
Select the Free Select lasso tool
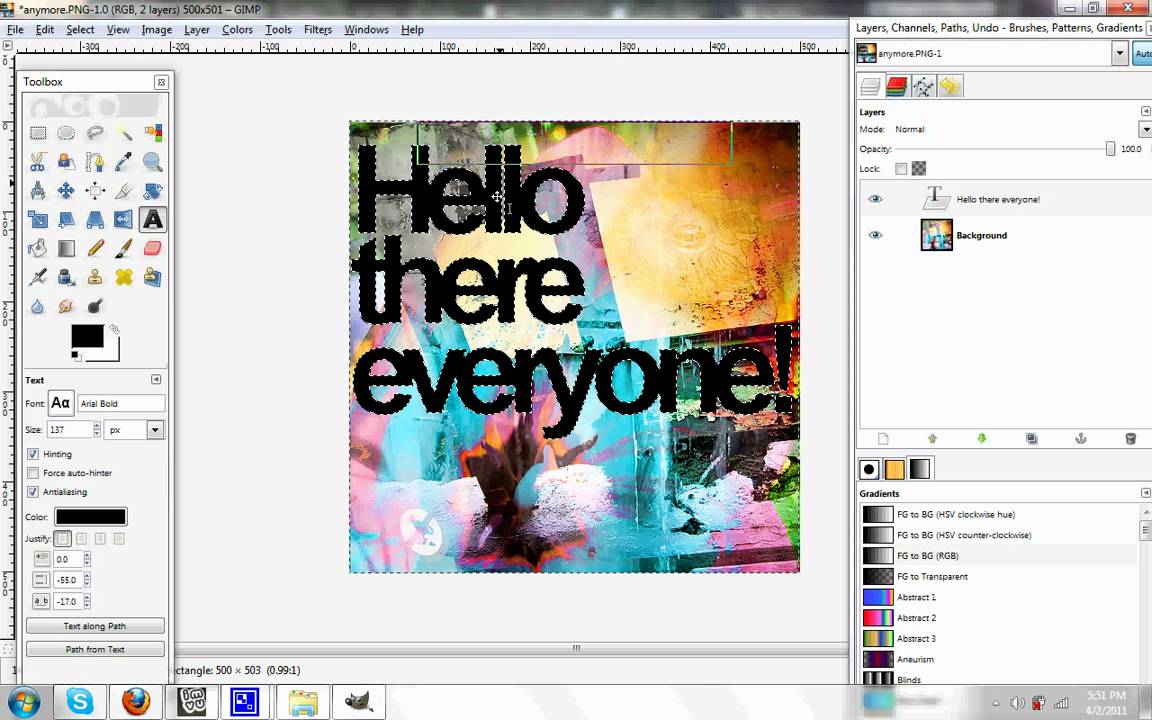(x=95, y=133)
